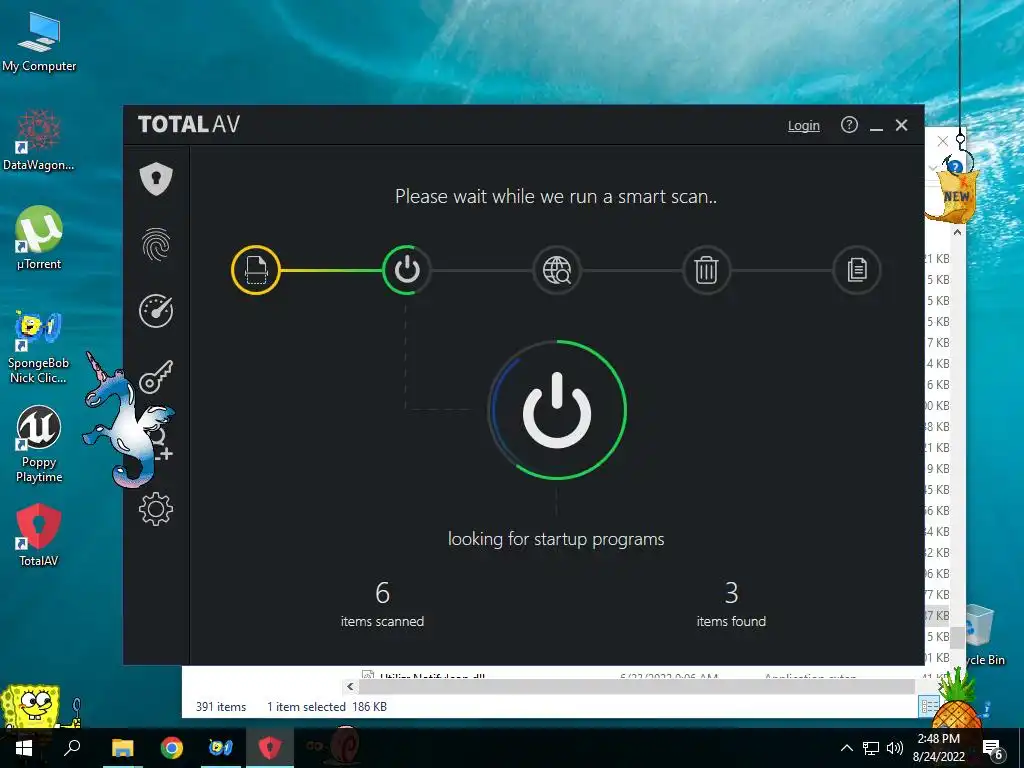Open the notification center with 6 alerts
Viewport: 1024px width, 768px height.
pyautogui.click(x=993, y=748)
